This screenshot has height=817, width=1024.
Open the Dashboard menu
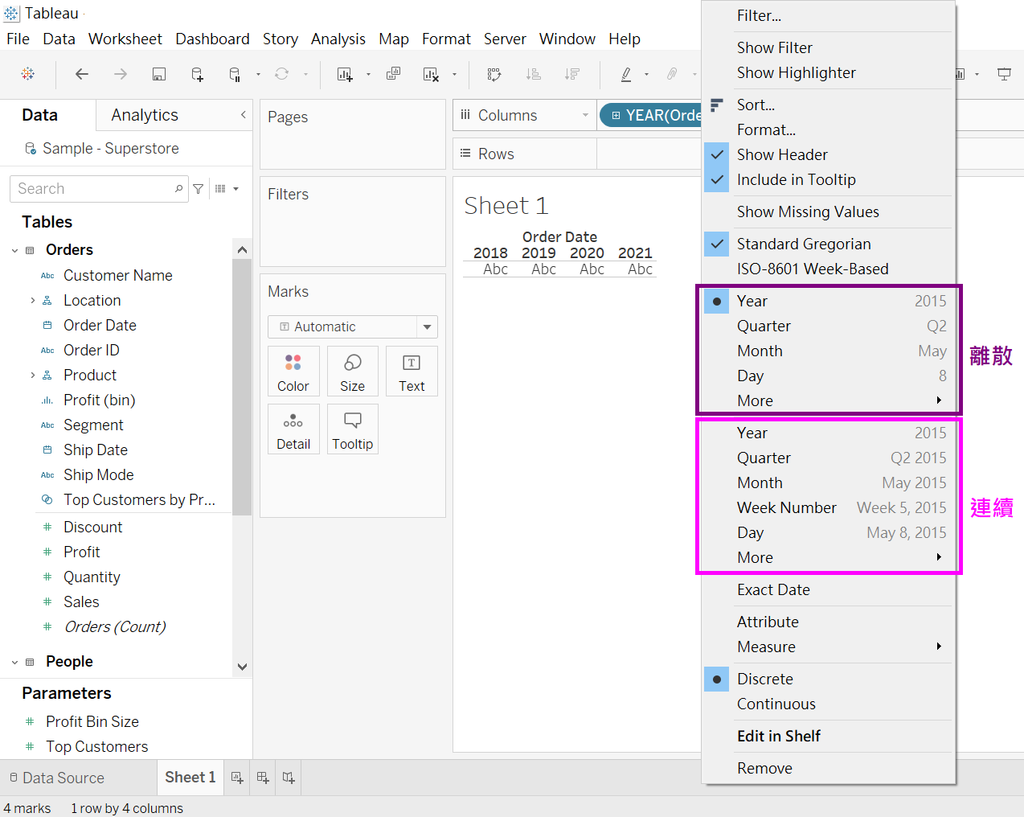pyautogui.click(x=212, y=39)
